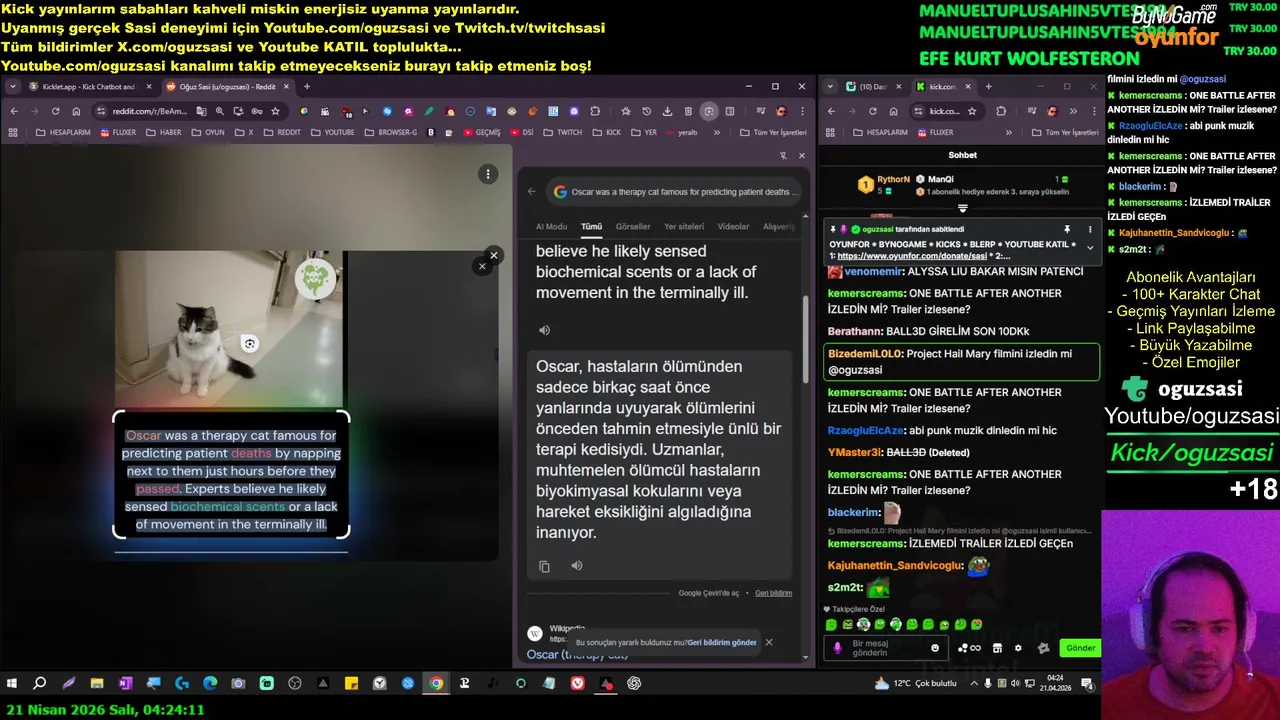1280x720 pixels.
Task: Collapse the chat leaderboard with arrow
Action: (963, 208)
